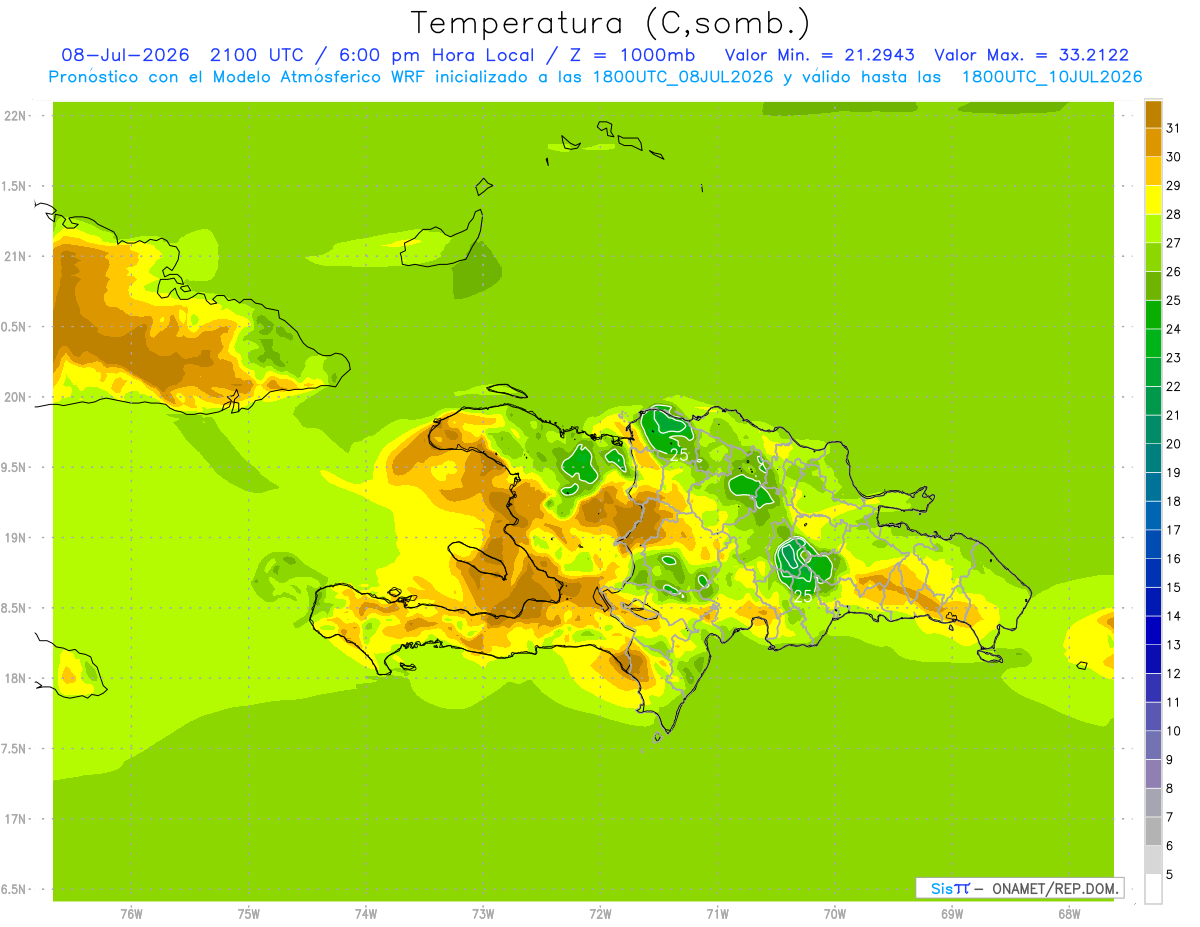Image resolution: width=1200 pixels, height=927 pixels.
Task: Click the '17N' latitude label
Action: pos(15,819)
